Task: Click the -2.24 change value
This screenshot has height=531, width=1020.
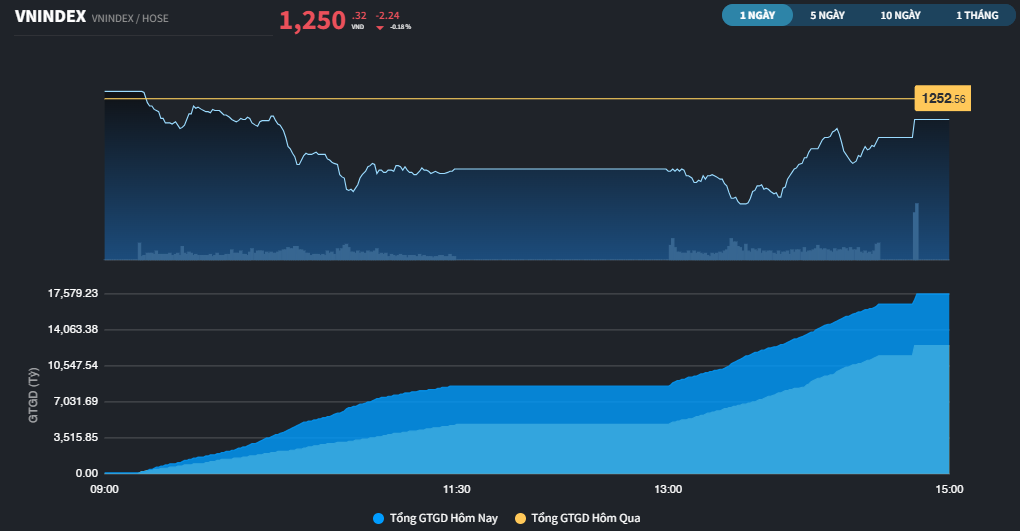Action: click(x=388, y=16)
